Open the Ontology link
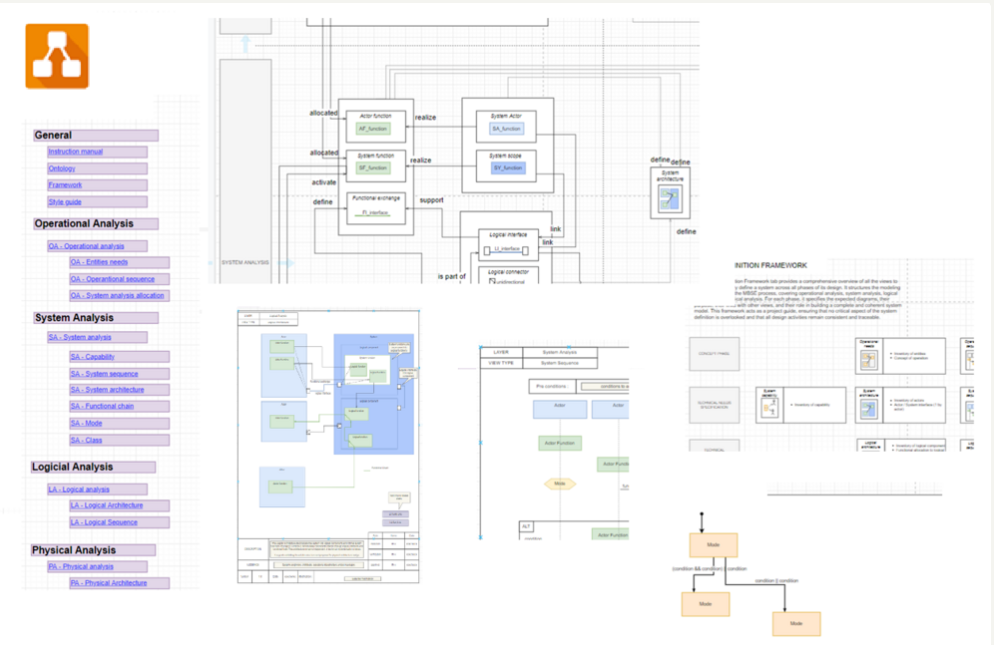This screenshot has height=645, width=994. coord(61,168)
